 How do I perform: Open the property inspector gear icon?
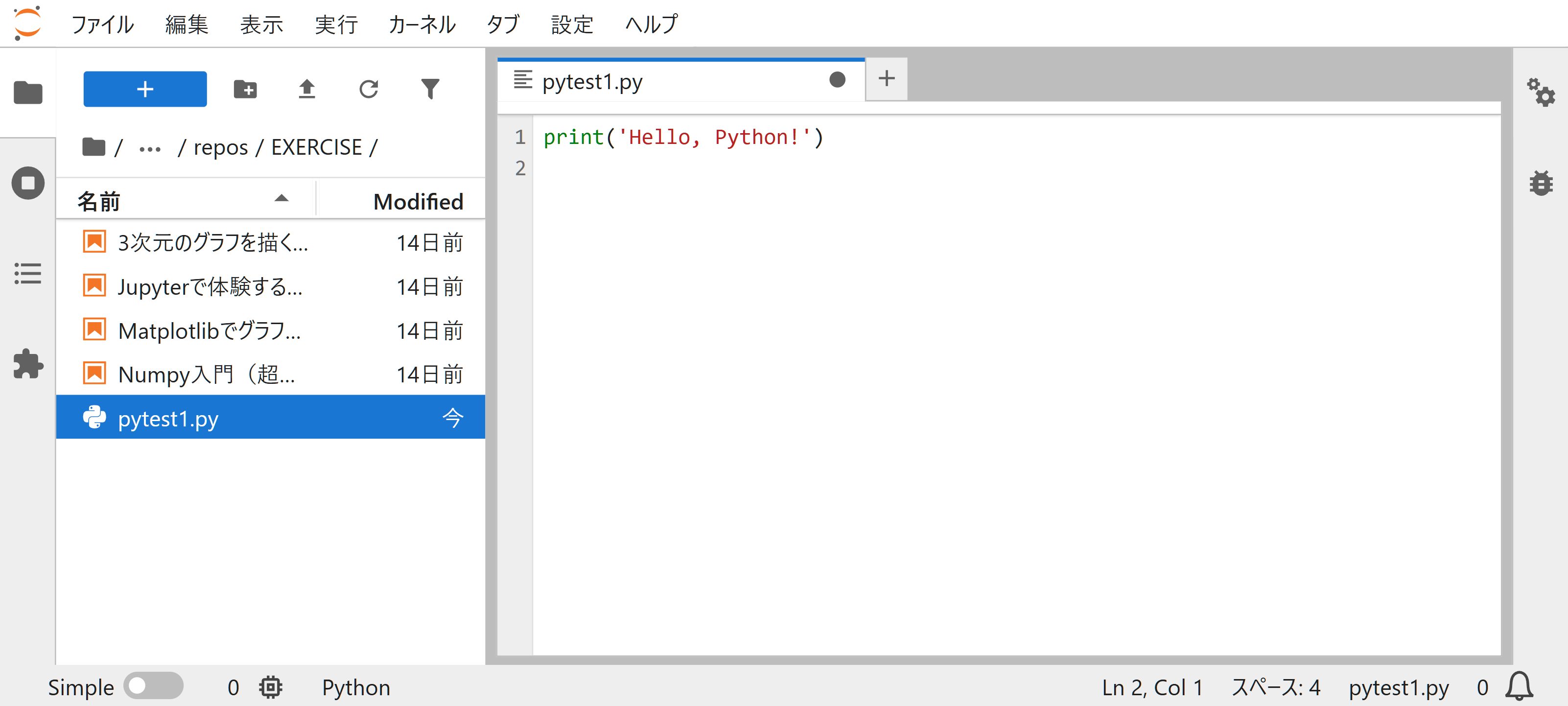[1541, 93]
